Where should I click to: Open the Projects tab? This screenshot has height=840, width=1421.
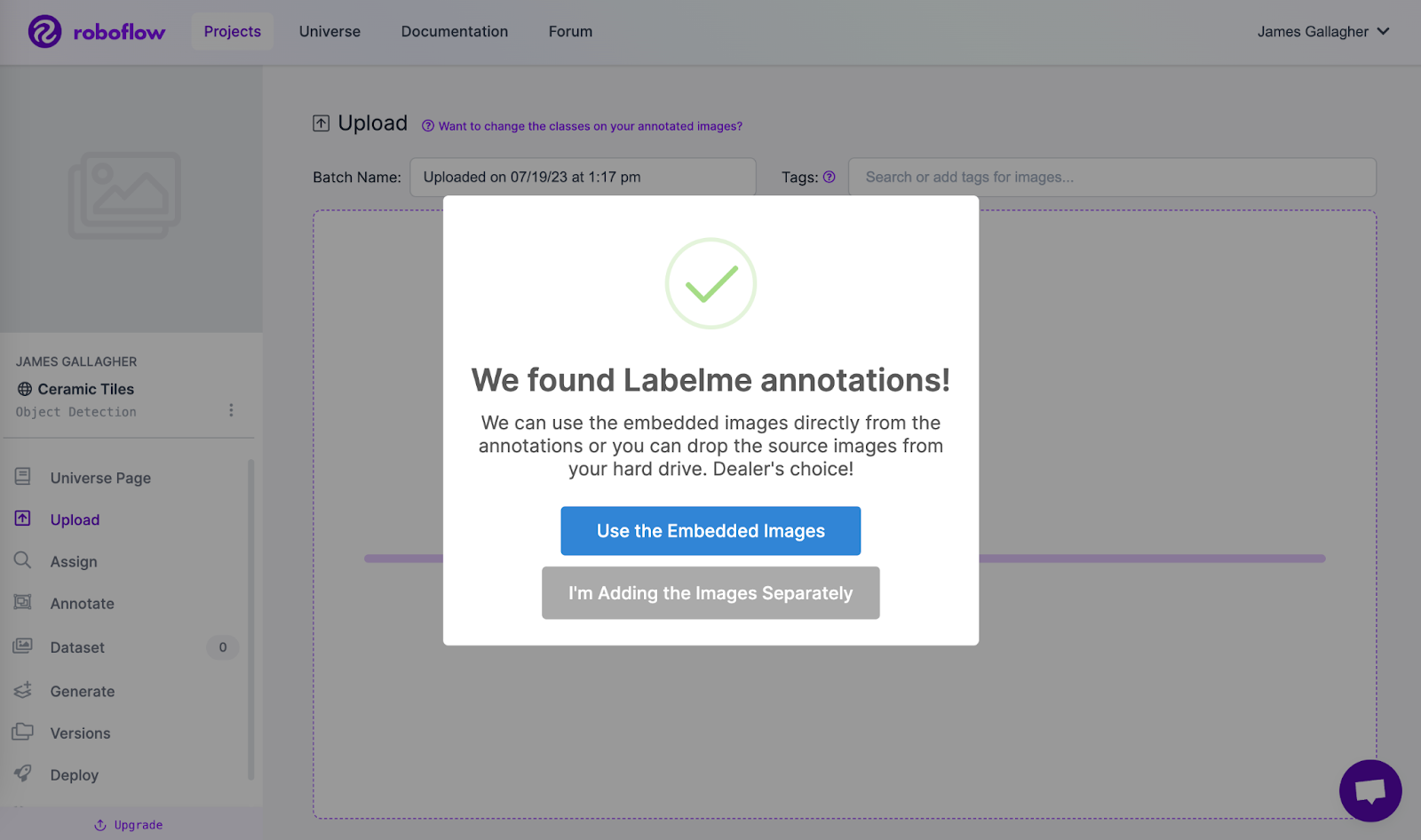233,32
